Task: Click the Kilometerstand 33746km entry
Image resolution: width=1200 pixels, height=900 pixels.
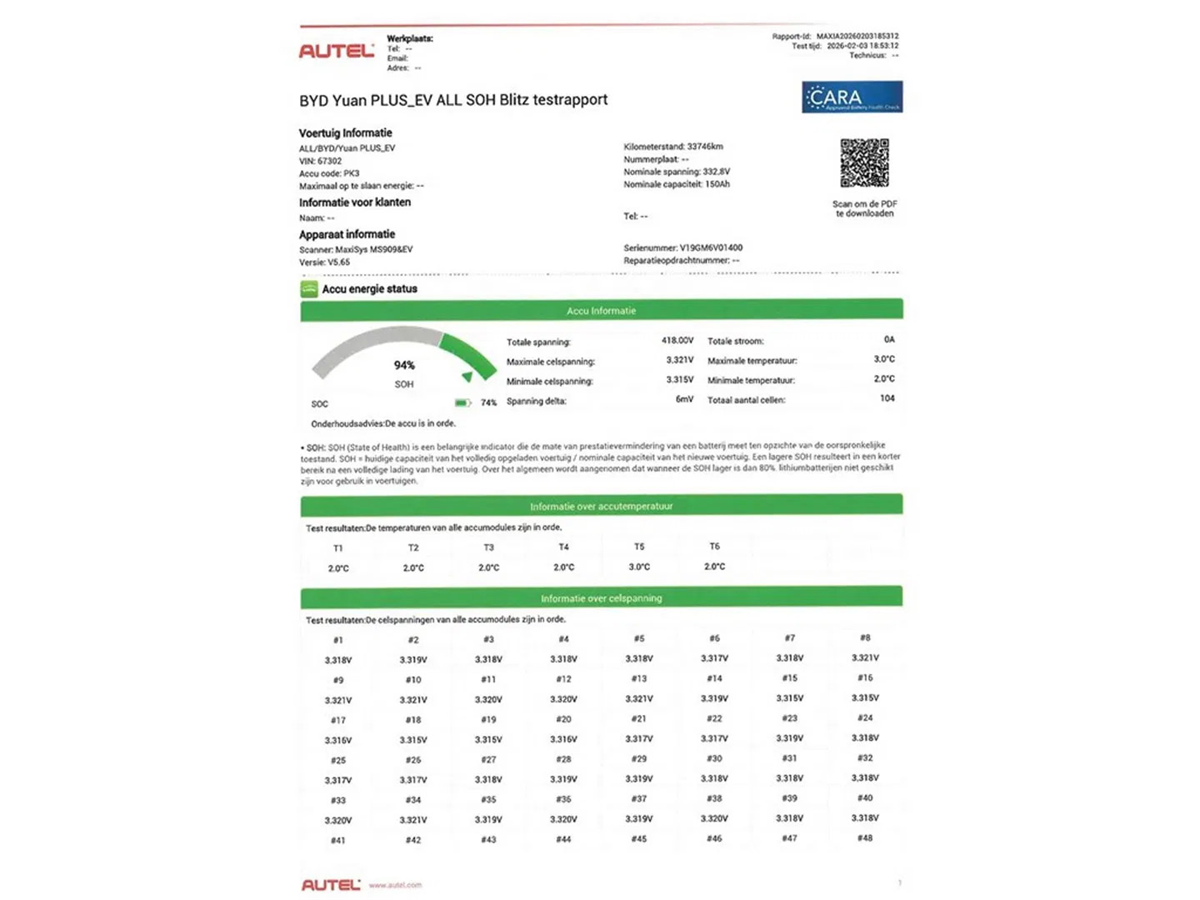Action: (672, 147)
